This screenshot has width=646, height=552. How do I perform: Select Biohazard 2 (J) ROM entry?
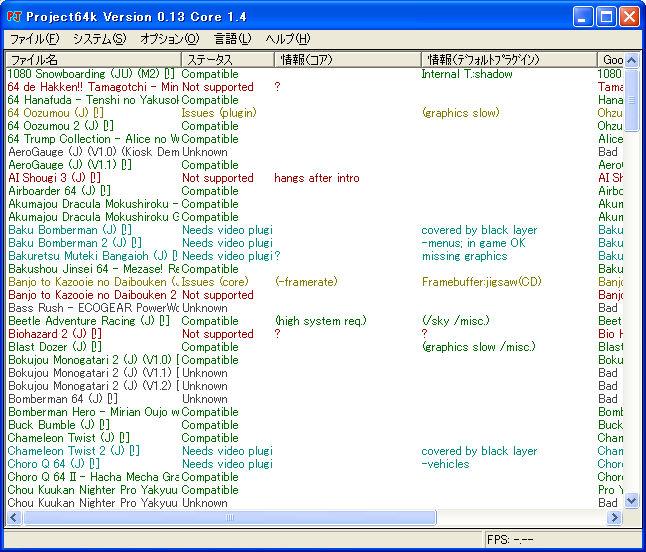pos(60,334)
